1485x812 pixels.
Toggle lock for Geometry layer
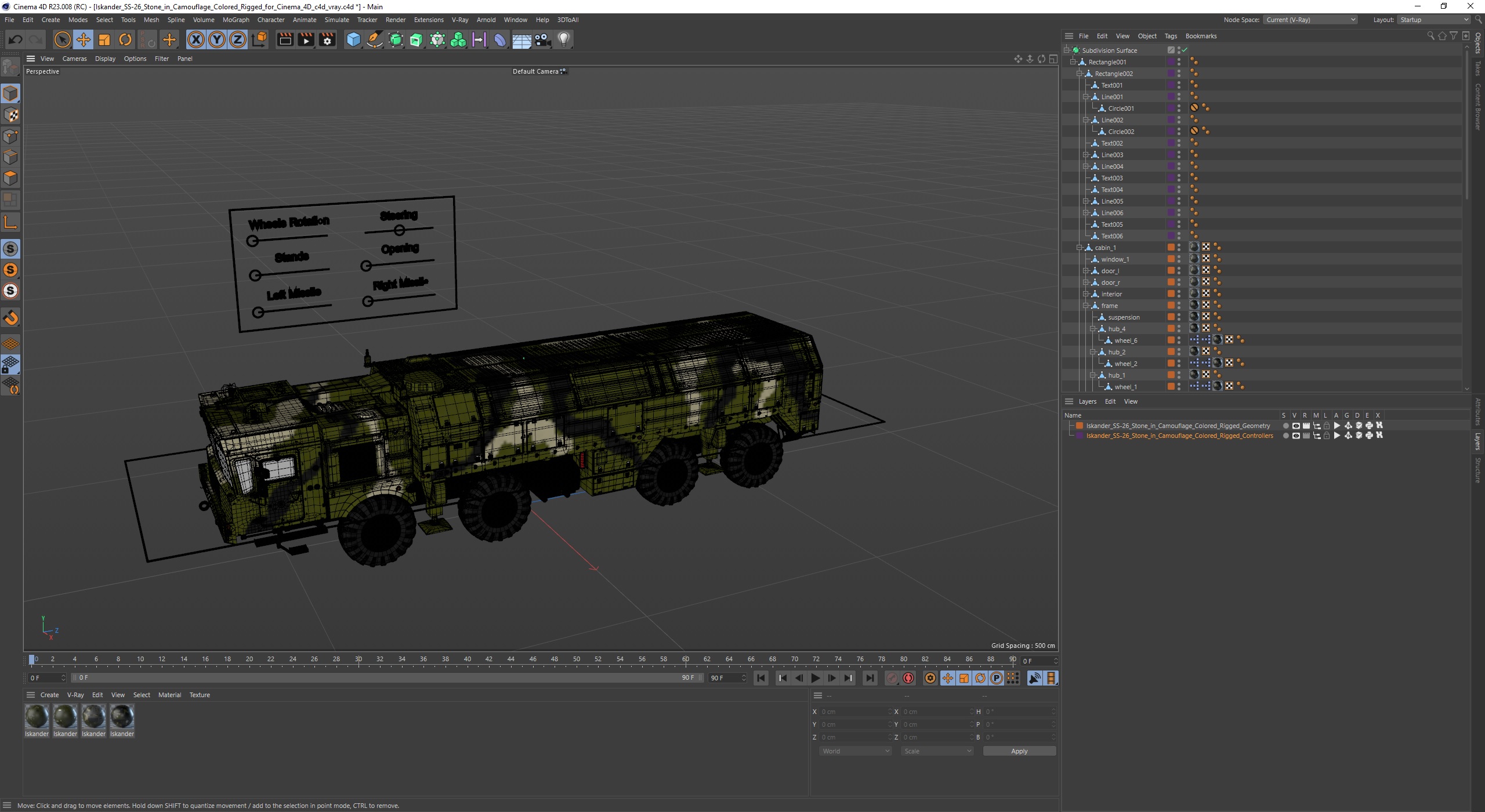point(1327,426)
